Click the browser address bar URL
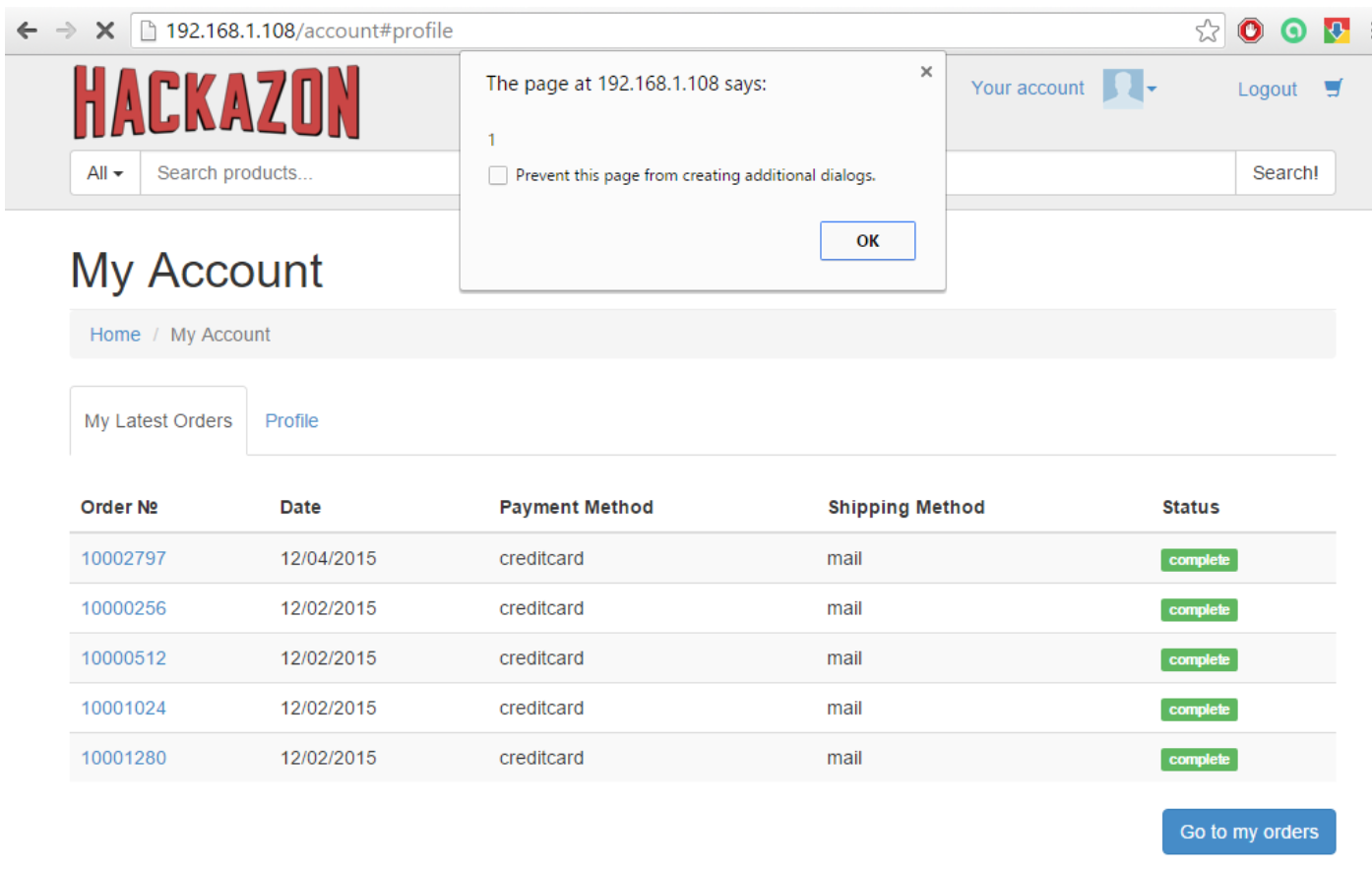This screenshot has height=870, width=1372. pos(309,31)
